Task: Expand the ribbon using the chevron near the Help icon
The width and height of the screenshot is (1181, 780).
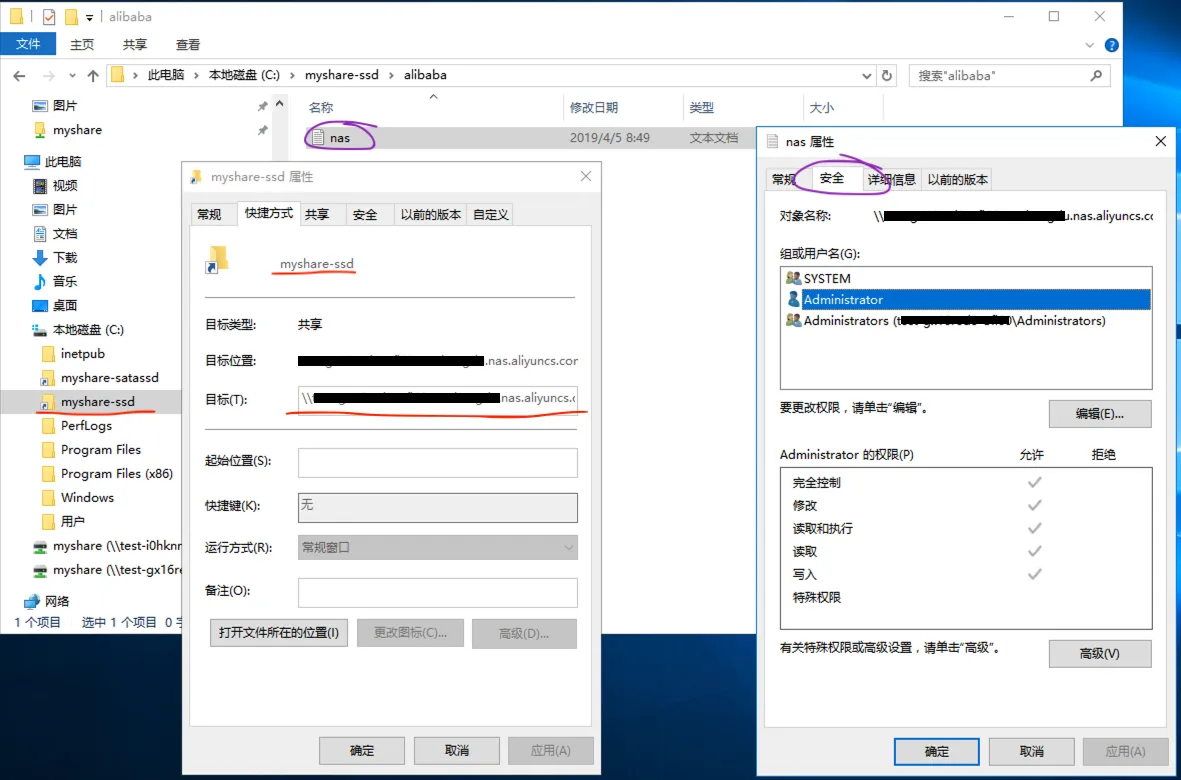Action: coord(1092,44)
